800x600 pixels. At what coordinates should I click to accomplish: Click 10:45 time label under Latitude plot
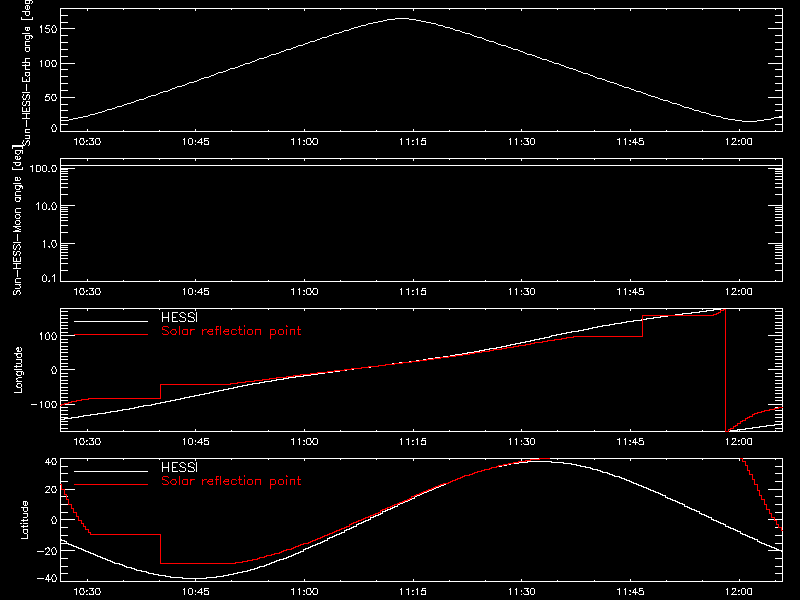point(196,591)
